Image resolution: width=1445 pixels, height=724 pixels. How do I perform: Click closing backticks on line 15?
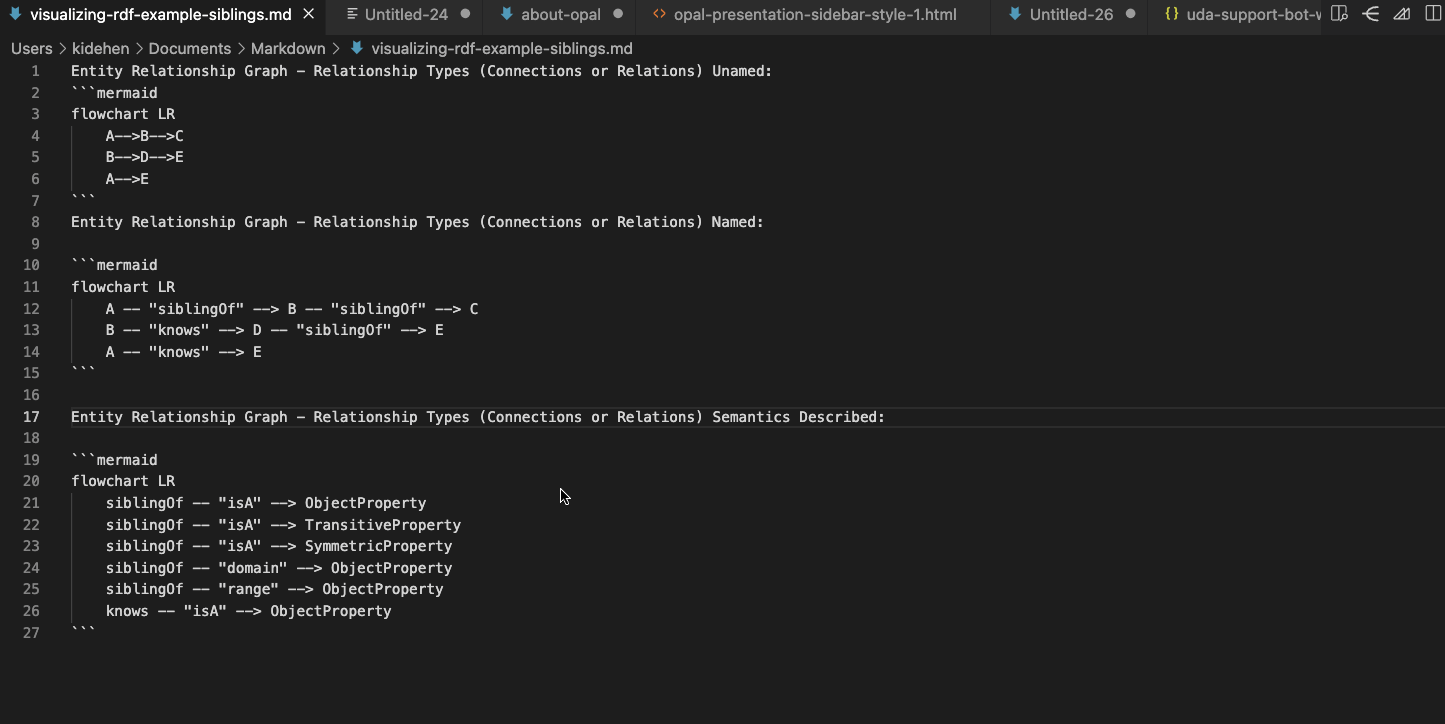[x=84, y=373]
